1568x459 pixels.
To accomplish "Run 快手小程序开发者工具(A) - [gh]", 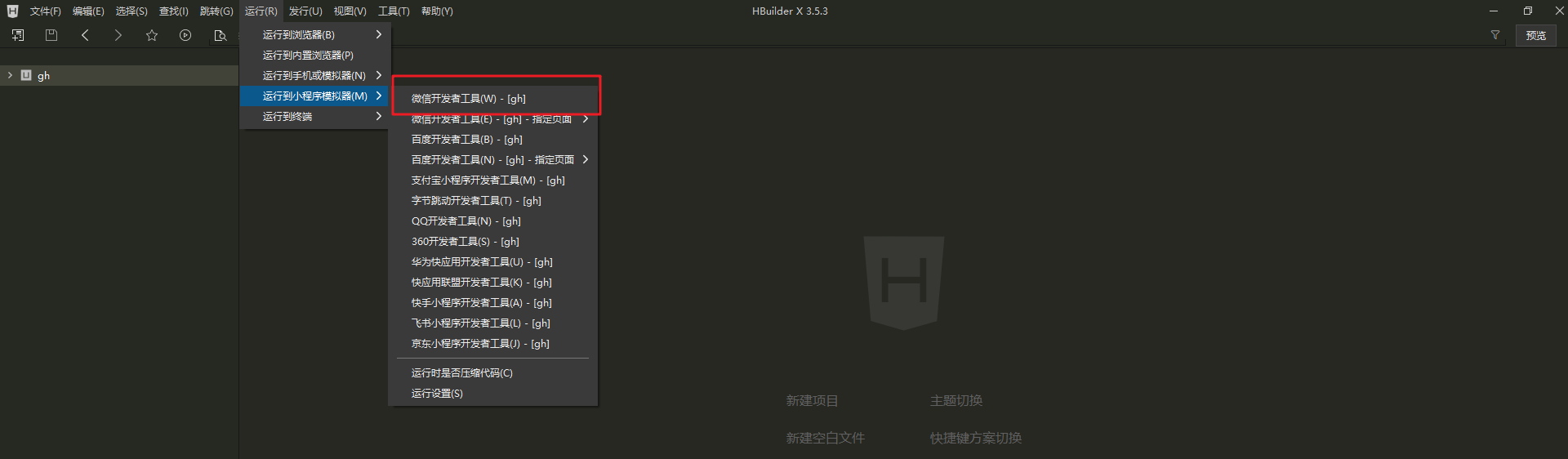I will point(495,302).
